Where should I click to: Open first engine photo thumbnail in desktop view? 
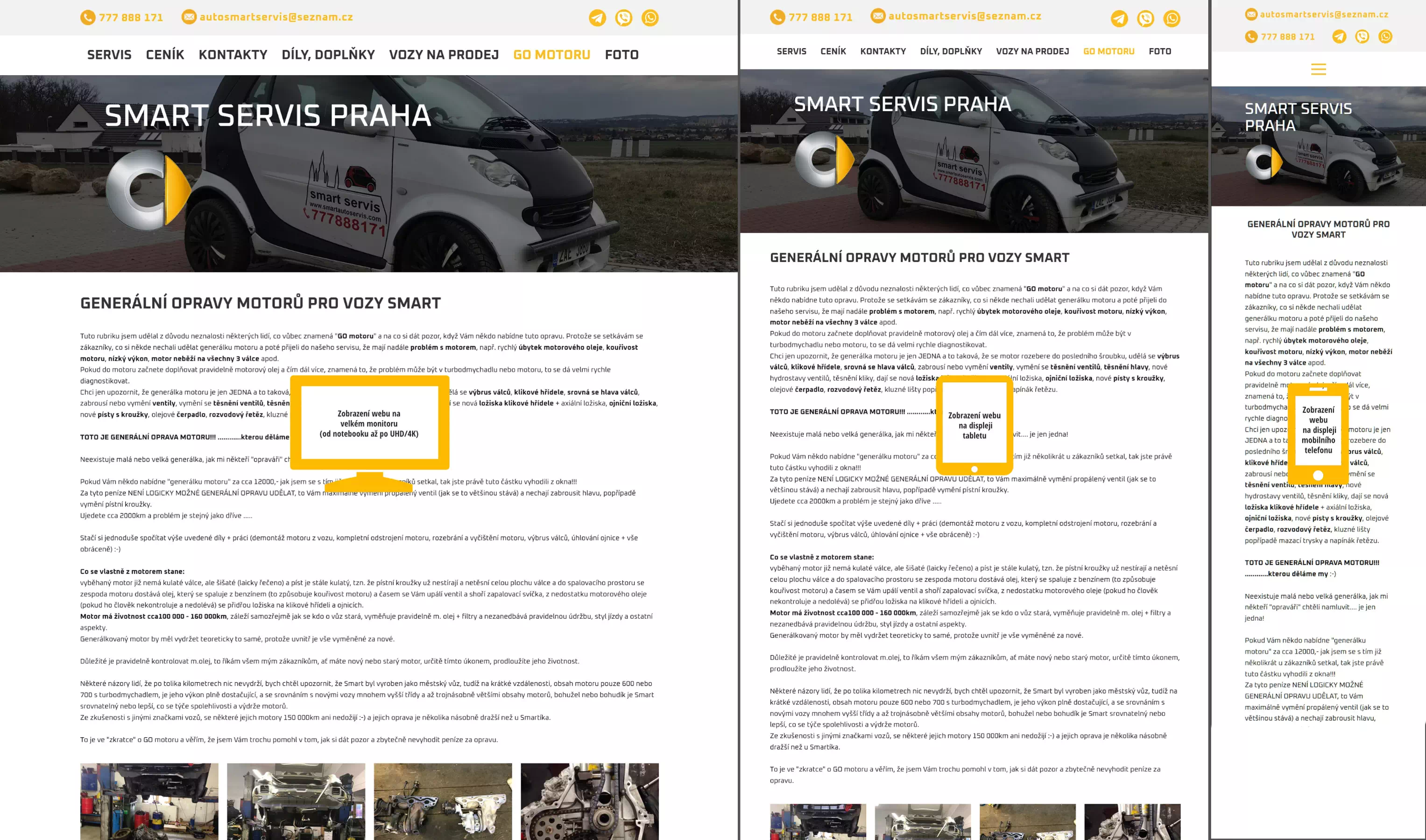tap(149, 802)
